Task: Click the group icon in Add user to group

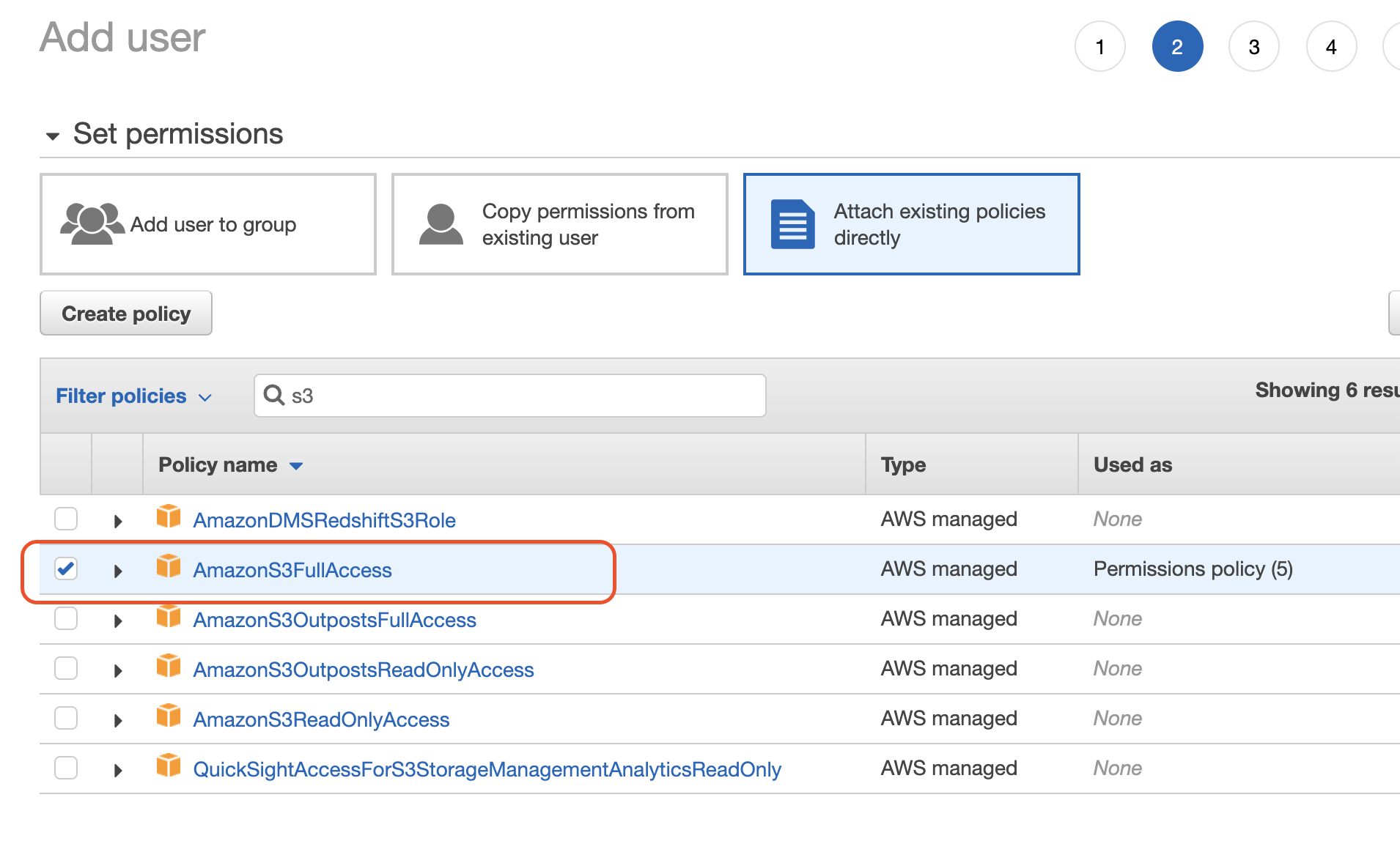Action: tap(92, 223)
